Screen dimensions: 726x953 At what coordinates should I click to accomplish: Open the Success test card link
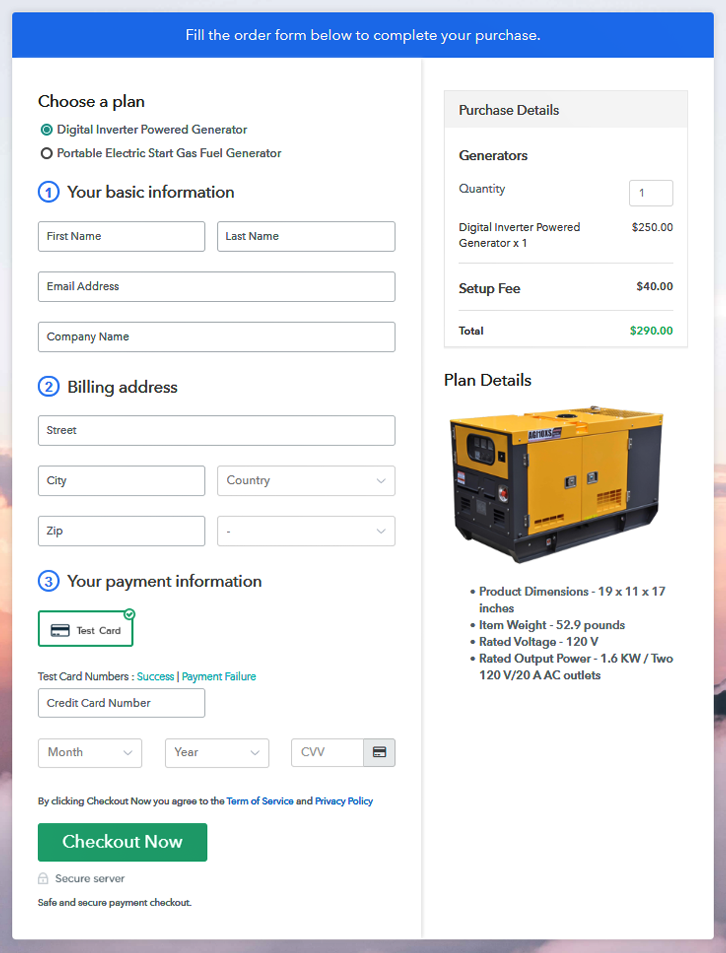[156, 676]
